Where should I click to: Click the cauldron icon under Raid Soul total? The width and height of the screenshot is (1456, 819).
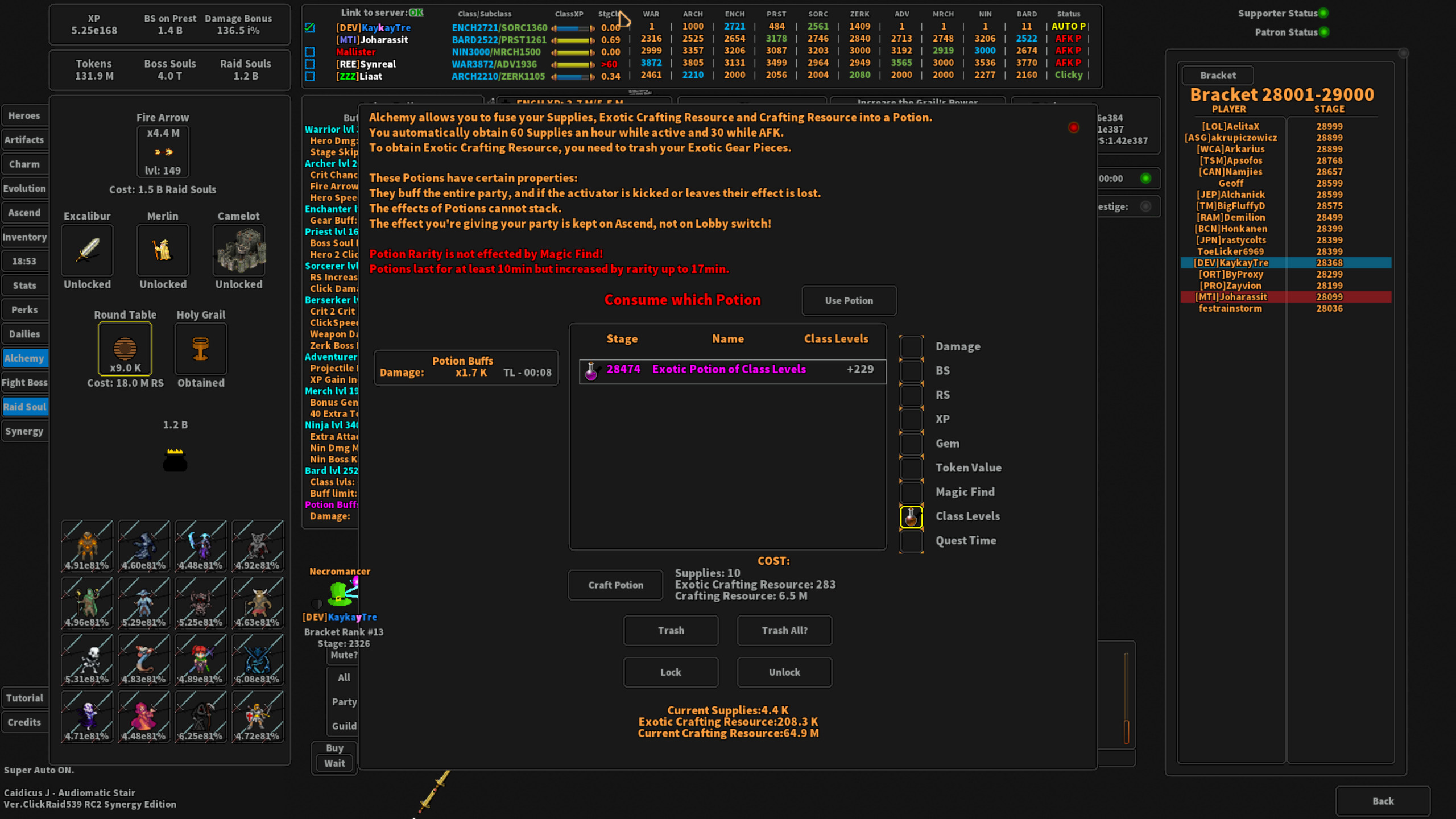[x=175, y=461]
